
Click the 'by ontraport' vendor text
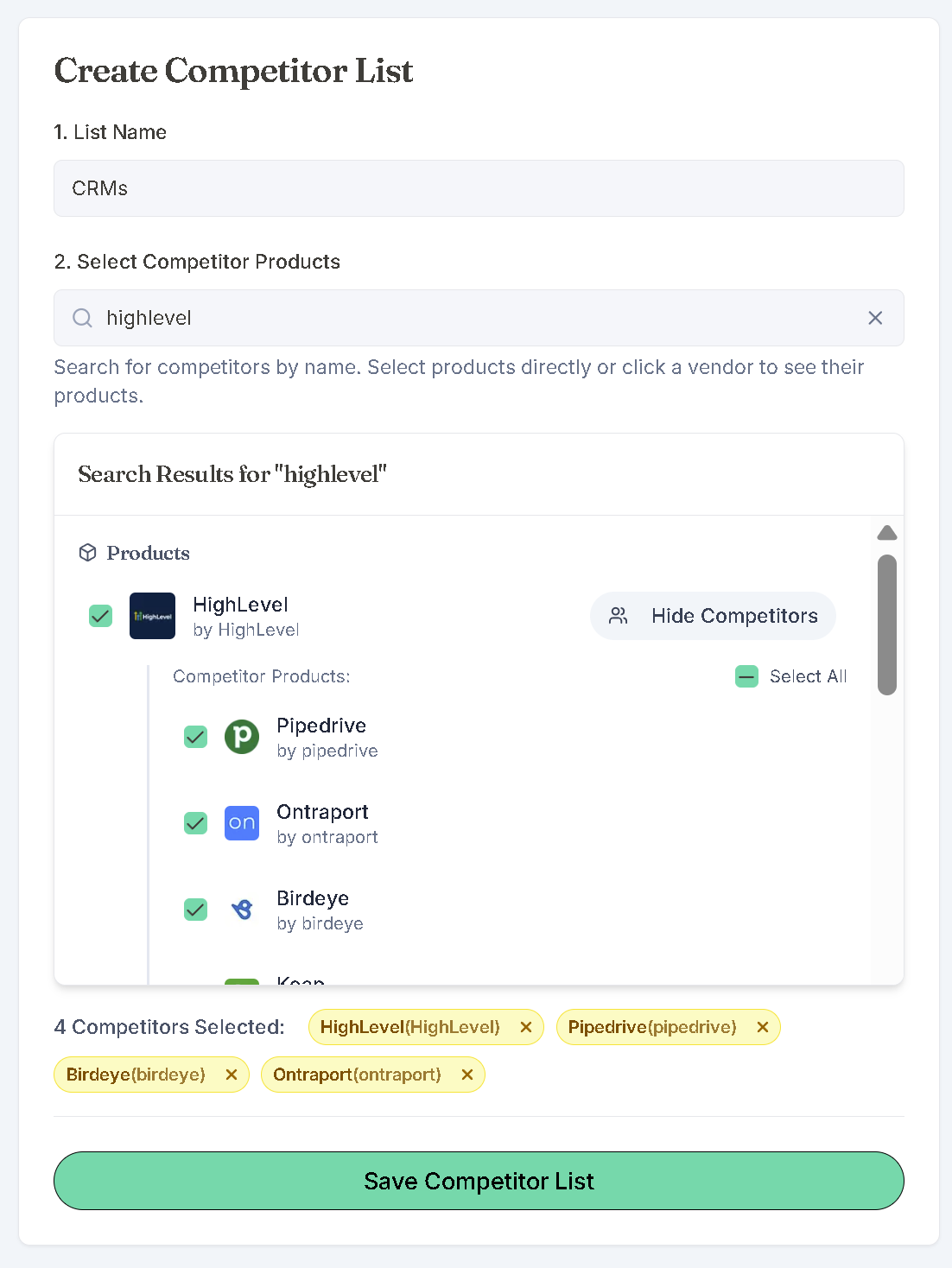click(327, 837)
